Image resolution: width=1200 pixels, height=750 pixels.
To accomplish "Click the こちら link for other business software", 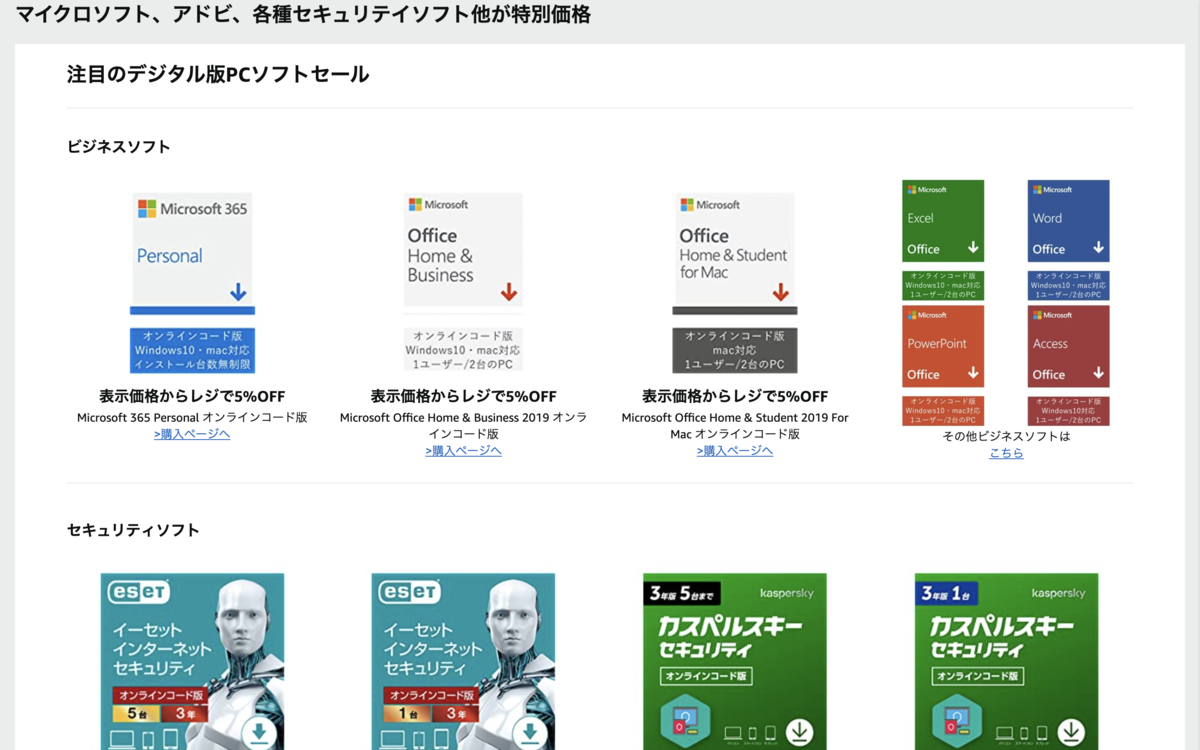I will coord(1006,453).
